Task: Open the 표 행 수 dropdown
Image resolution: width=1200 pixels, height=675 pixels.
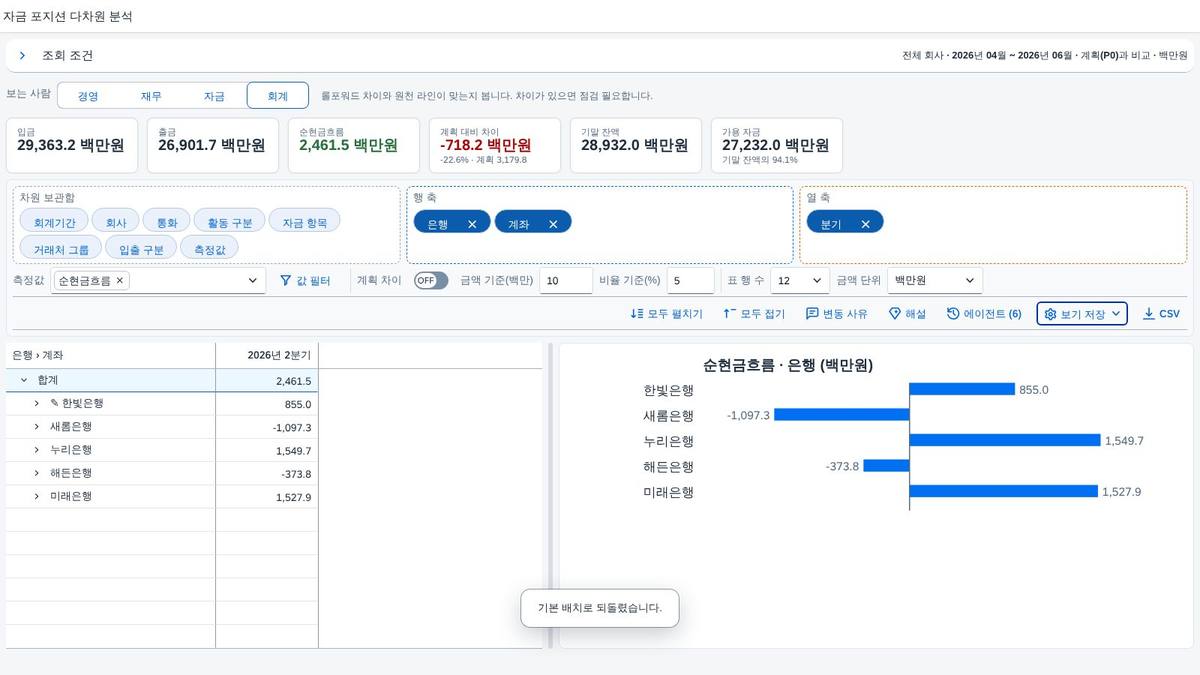Action: click(801, 281)
